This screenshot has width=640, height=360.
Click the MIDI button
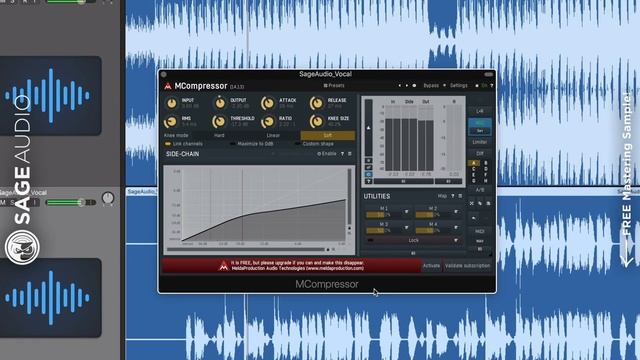(480, 231)
